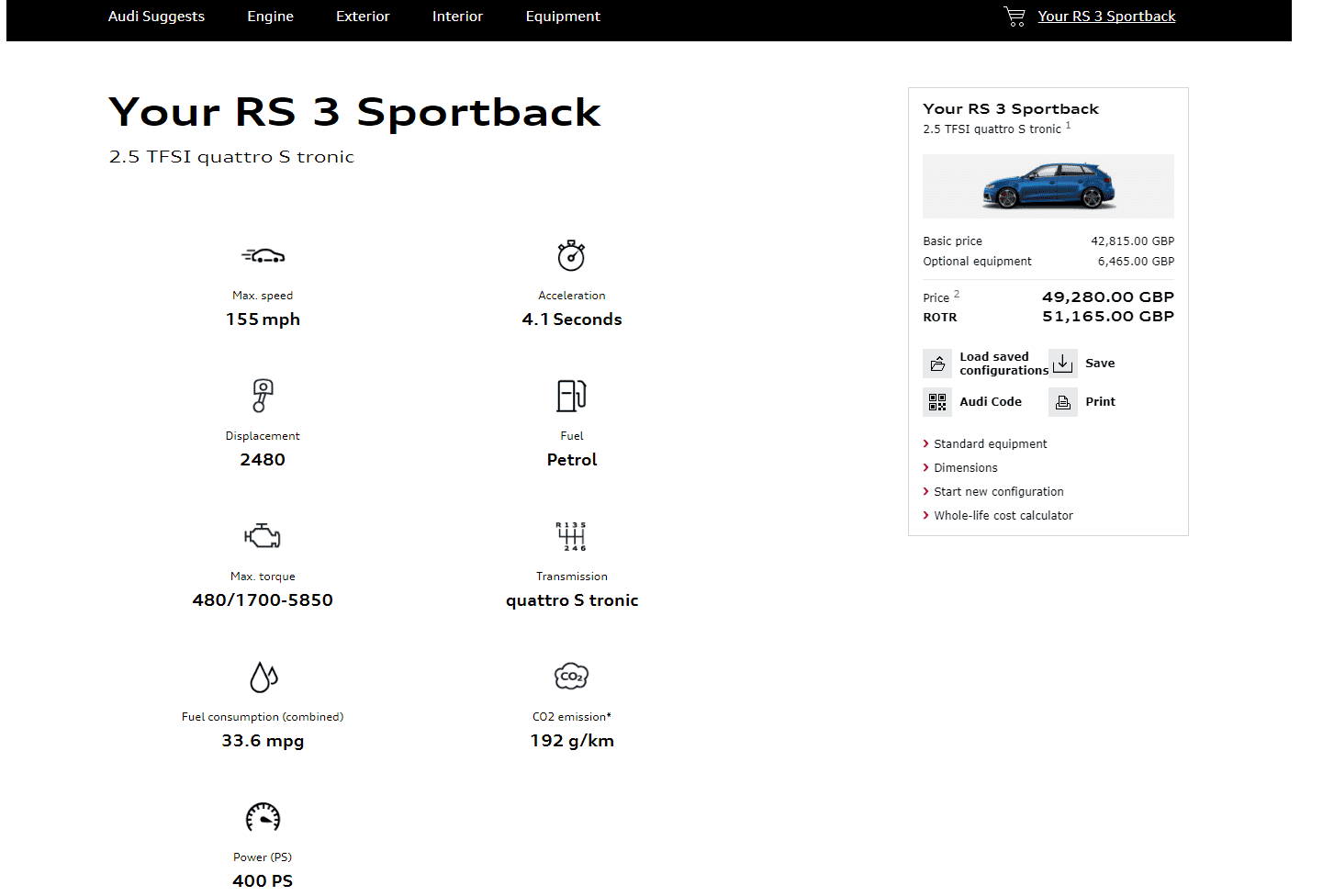Viewport: 1323px width, 896px height.
Task: Click the 42,815.00 GBP basic price
Action: 1132,241
